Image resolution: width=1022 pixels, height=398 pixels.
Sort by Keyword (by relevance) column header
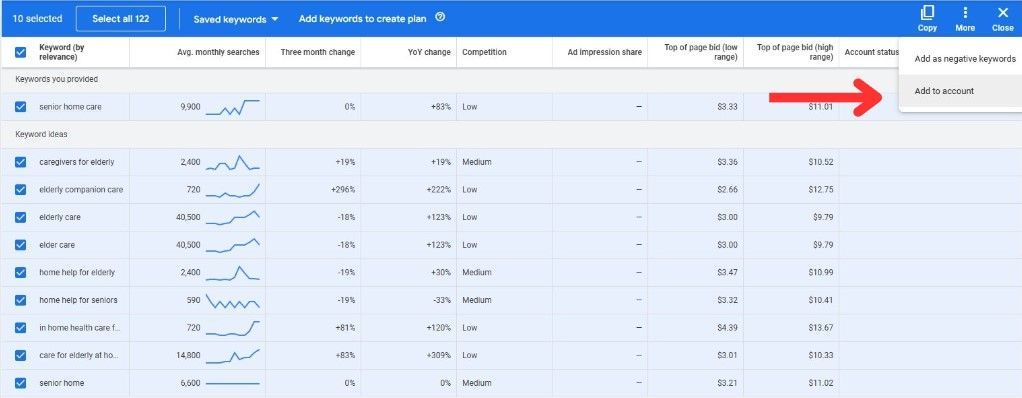tap(62, 52)
